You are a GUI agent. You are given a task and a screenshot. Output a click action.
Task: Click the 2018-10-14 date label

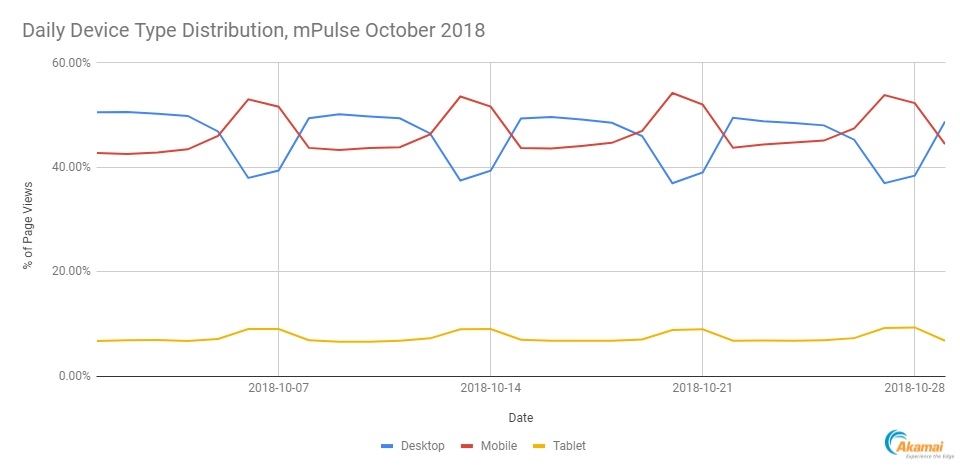click(490, 389)
